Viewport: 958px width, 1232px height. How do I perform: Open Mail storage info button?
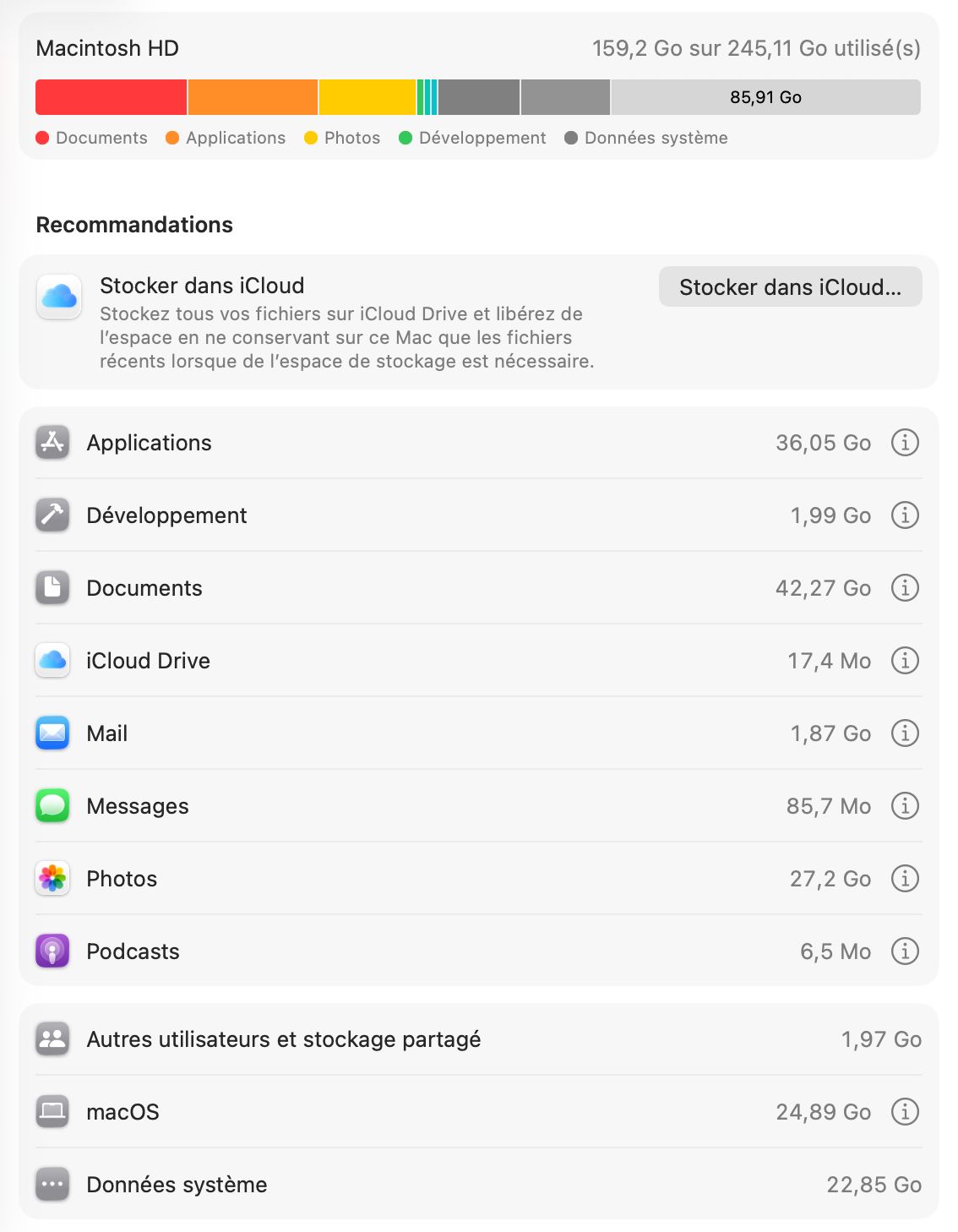[905, 733]
